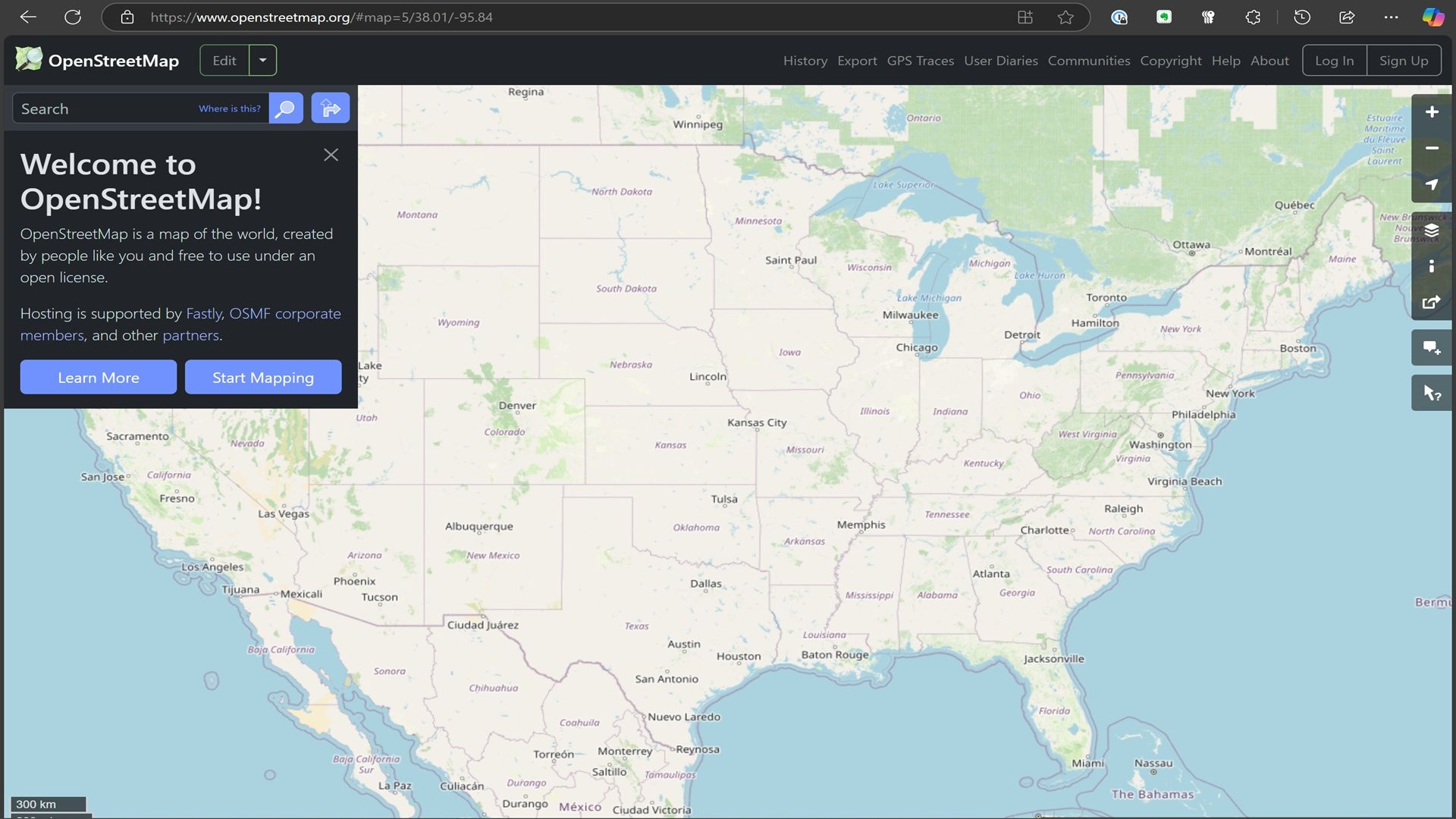Viewport: 1456px width, 819px height.
Task: Close the Welcome to OpenStreetMap panel
Action: 331,155
